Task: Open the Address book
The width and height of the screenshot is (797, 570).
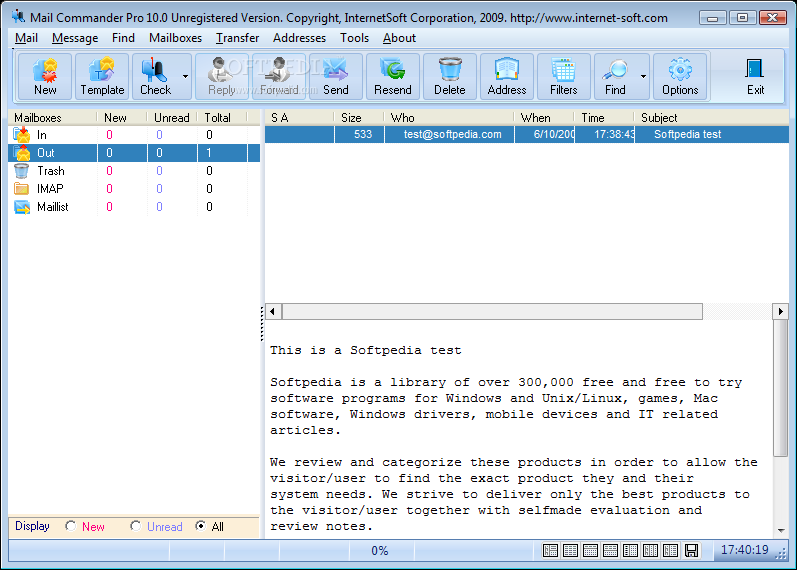Action: point(507,76)
